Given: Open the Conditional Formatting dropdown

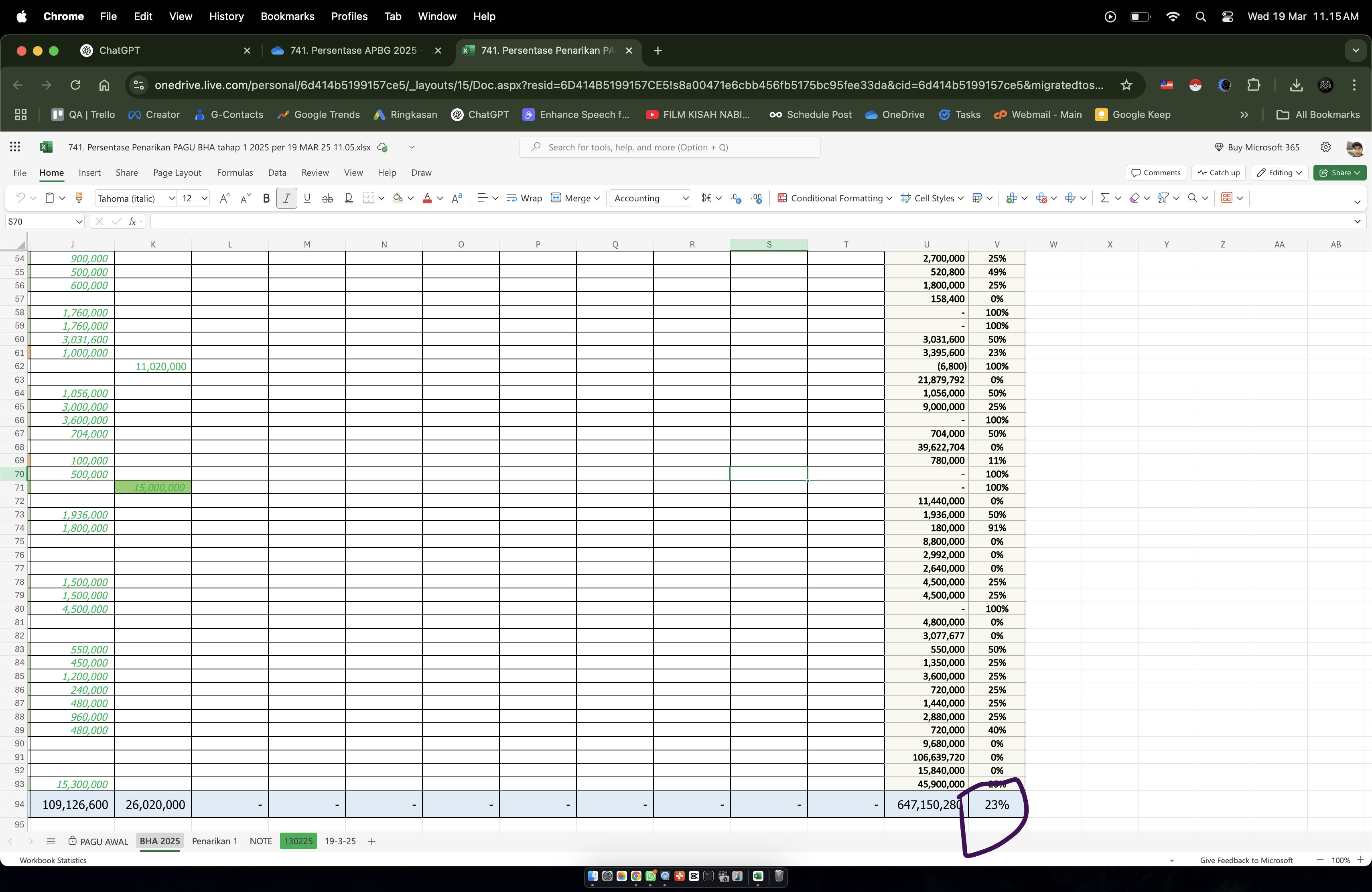Looking at the screenshot, I should coord(835,198).
